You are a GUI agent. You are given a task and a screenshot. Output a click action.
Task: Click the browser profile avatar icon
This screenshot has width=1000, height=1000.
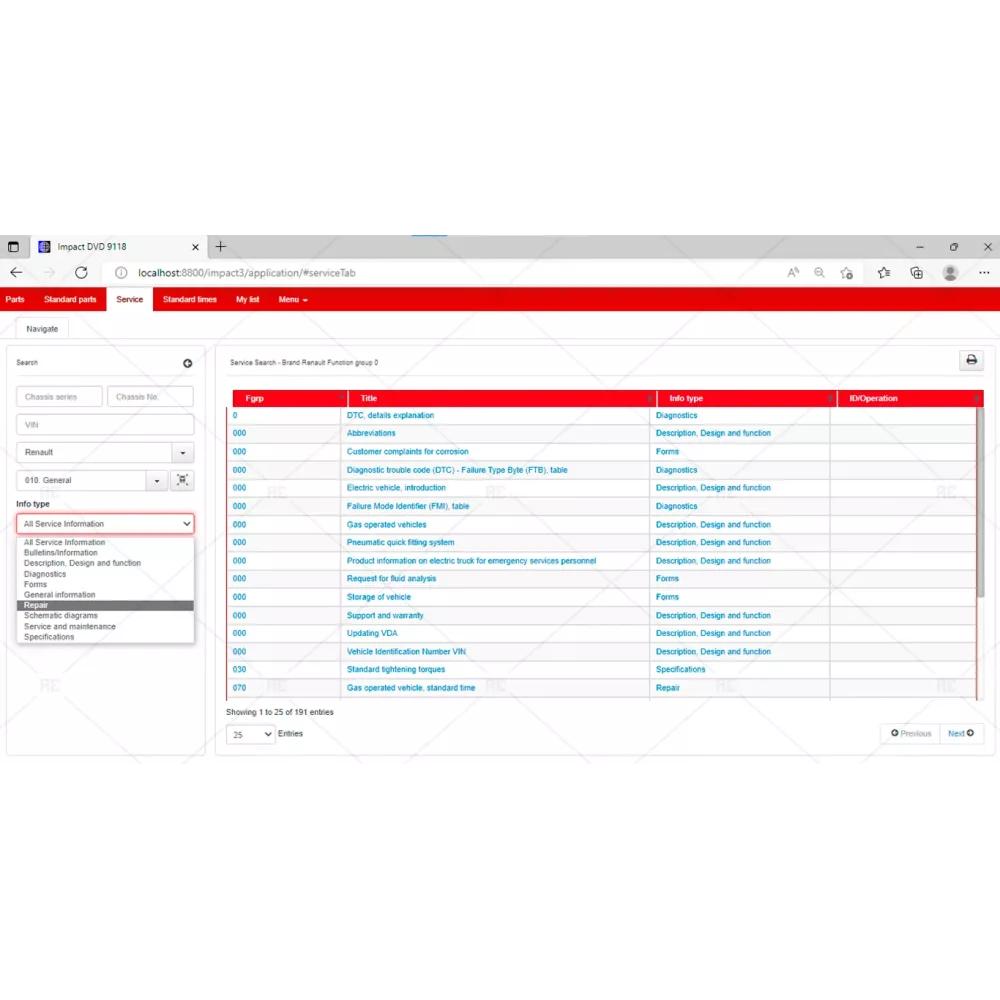pyautogui.click(x=950, y=273)
